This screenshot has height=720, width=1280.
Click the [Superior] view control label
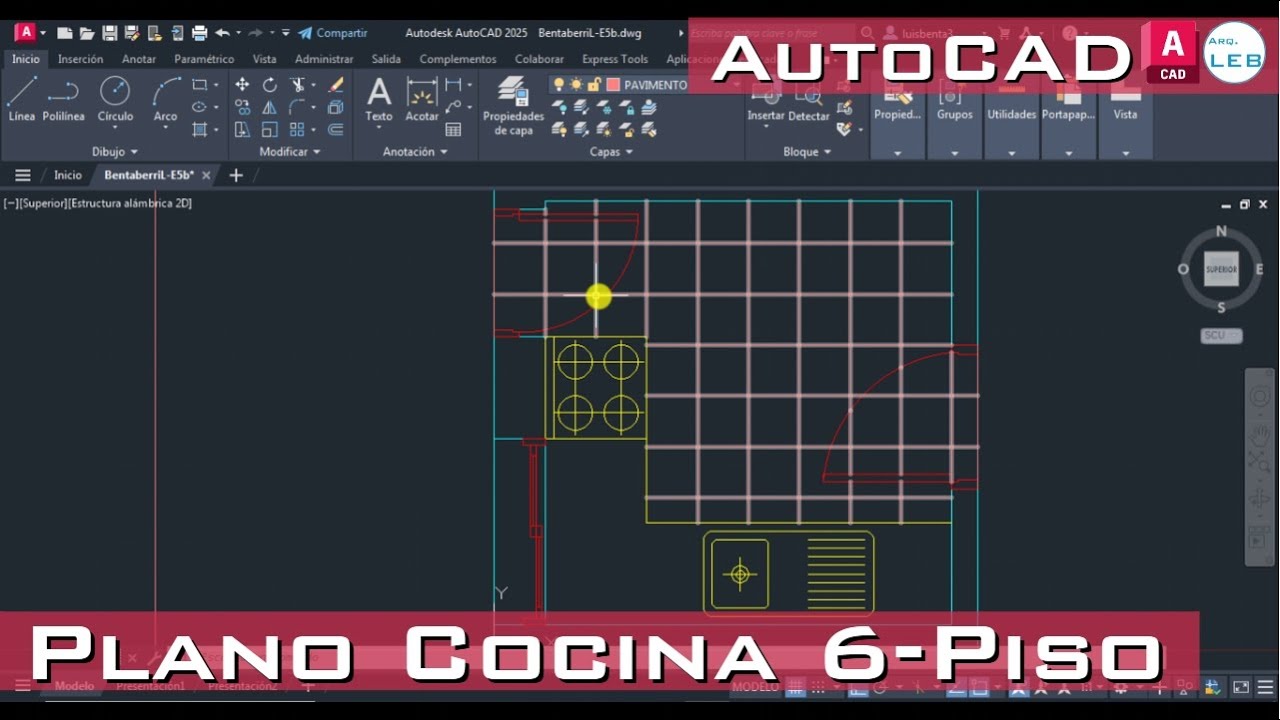[42, 203]
